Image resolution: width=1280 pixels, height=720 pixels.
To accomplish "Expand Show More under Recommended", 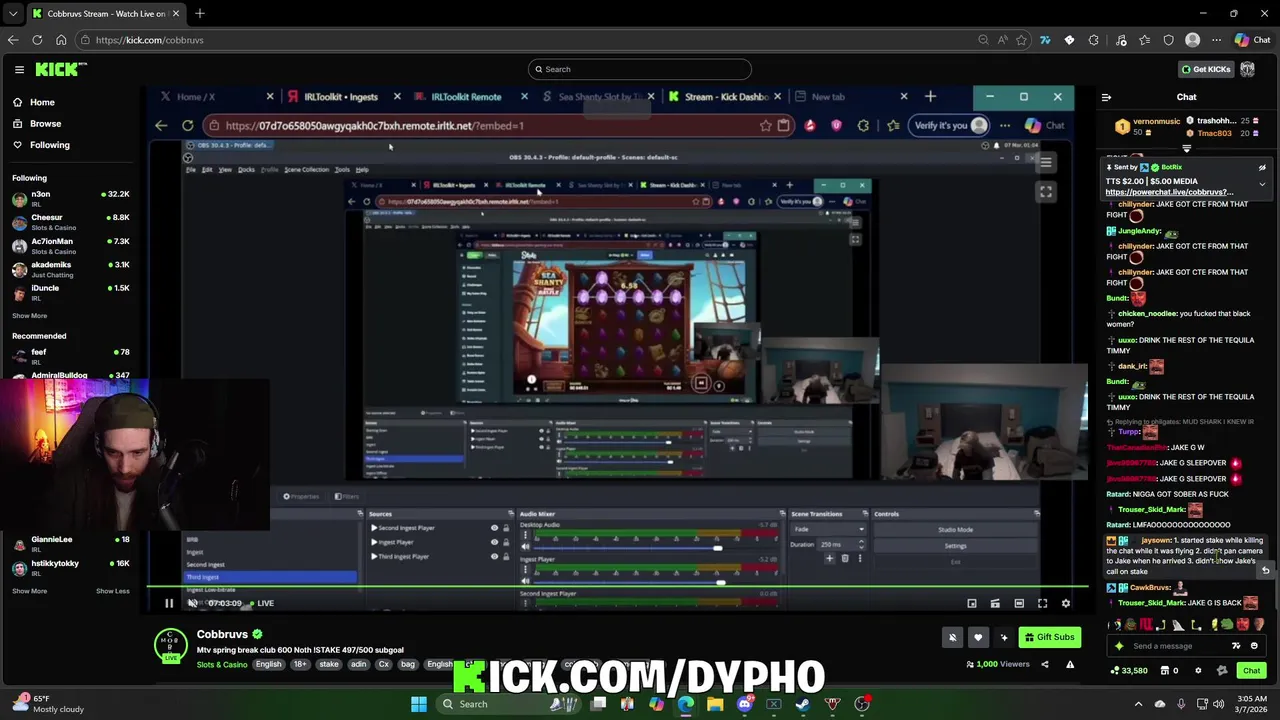I will 29,591.
